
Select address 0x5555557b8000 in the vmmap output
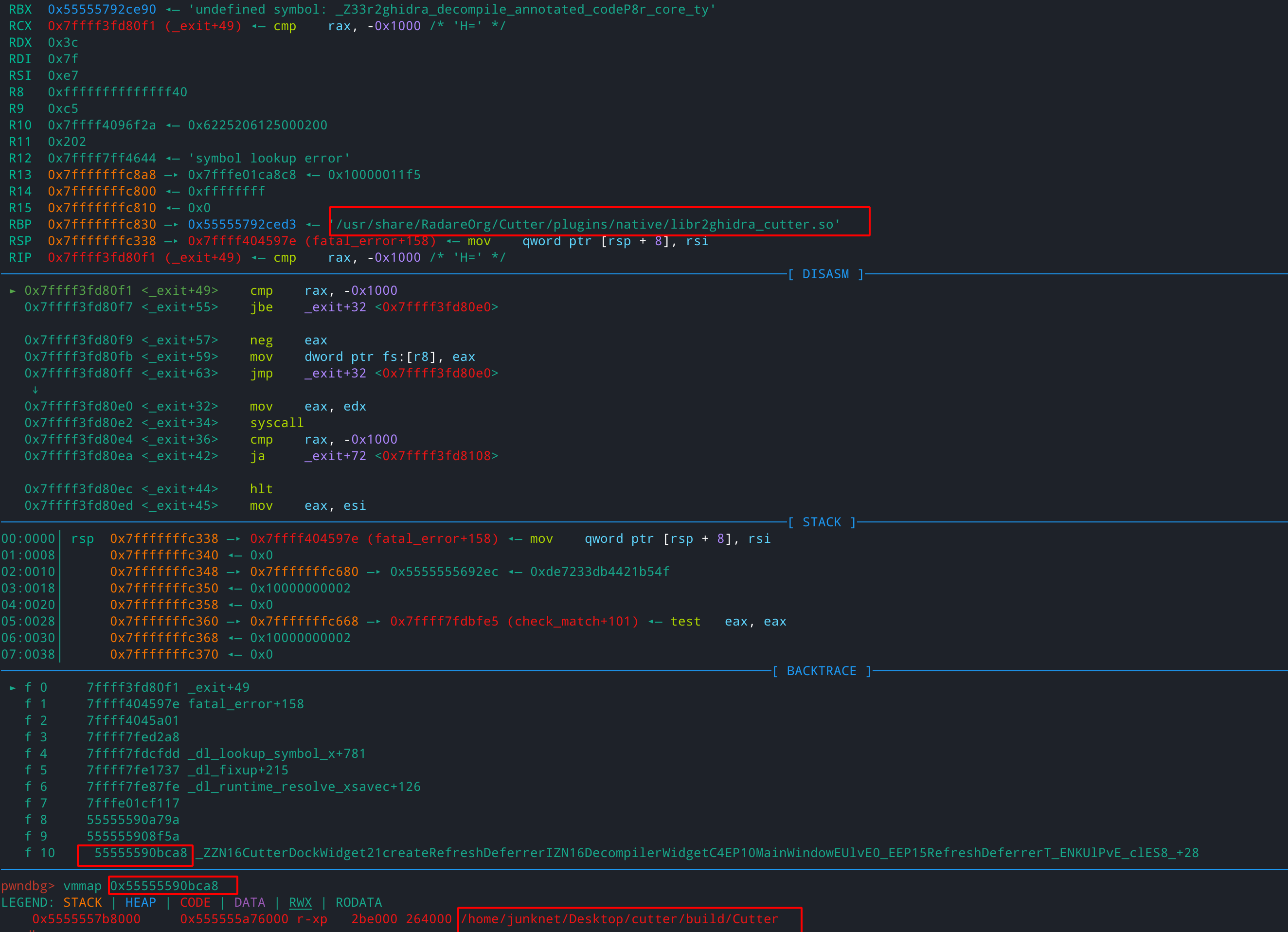[85, 918]
